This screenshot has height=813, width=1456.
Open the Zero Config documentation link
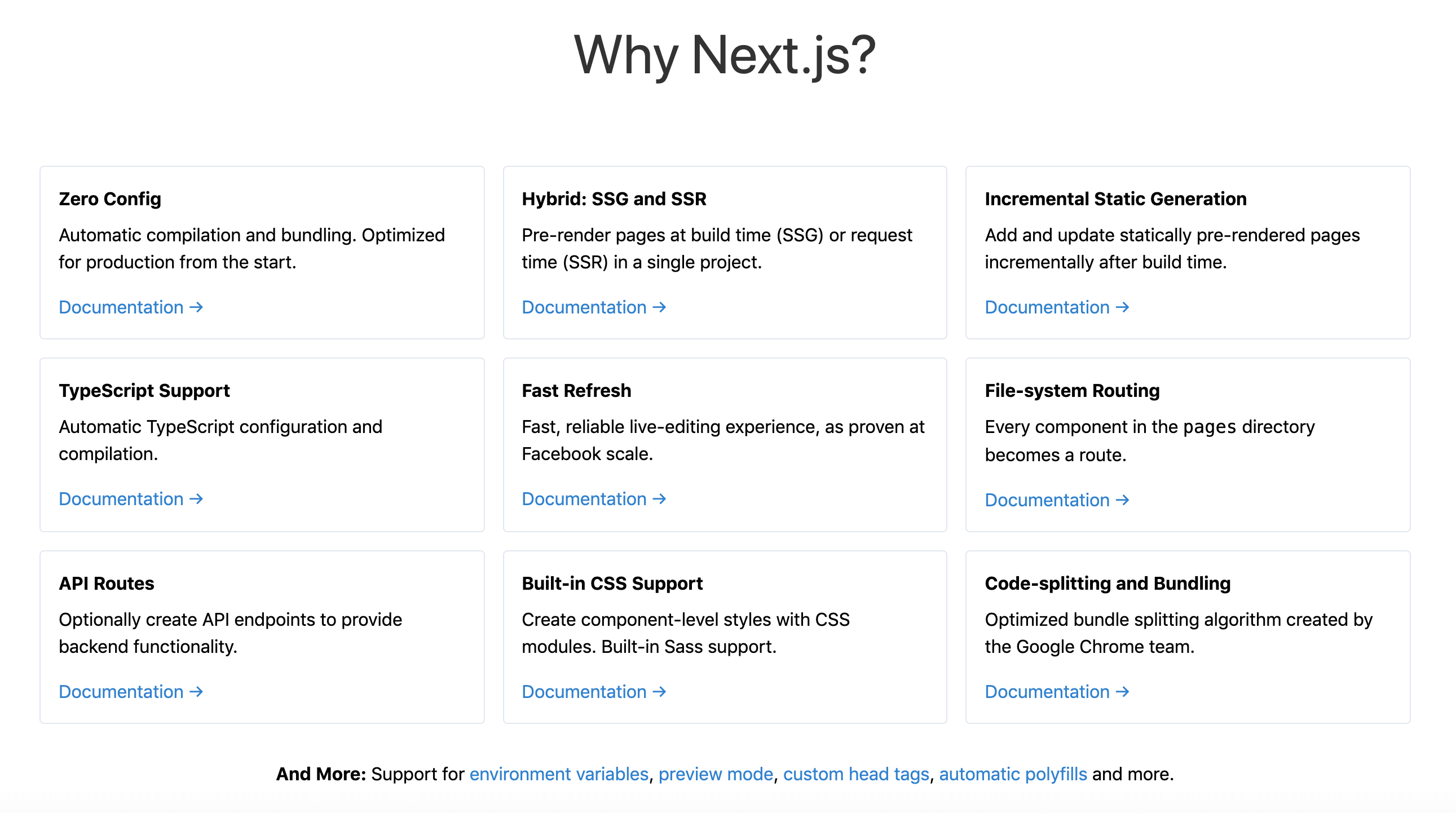121,307
